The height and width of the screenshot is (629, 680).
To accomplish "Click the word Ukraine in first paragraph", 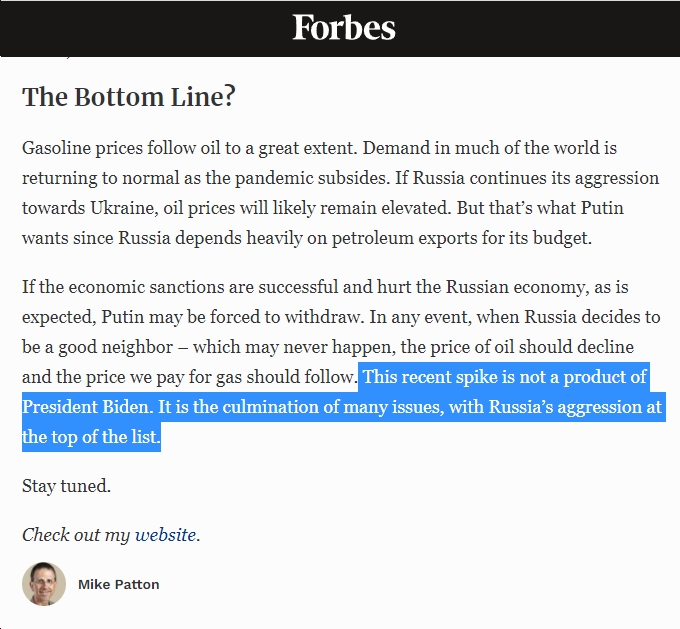I will (x=124, y=208).
